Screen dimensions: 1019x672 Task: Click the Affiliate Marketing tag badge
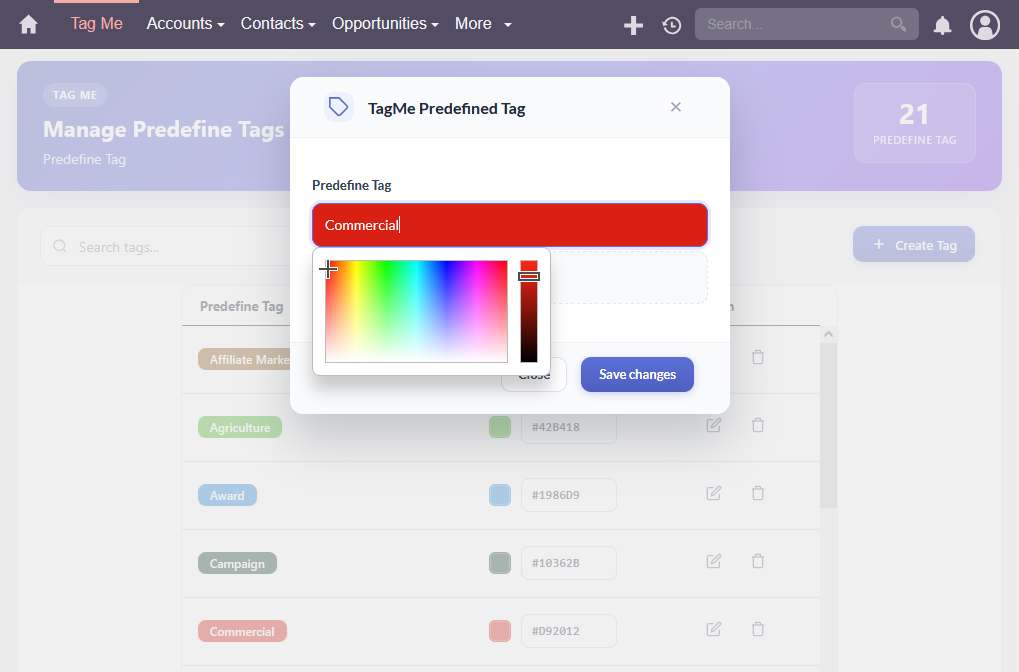tap(244, 359)
